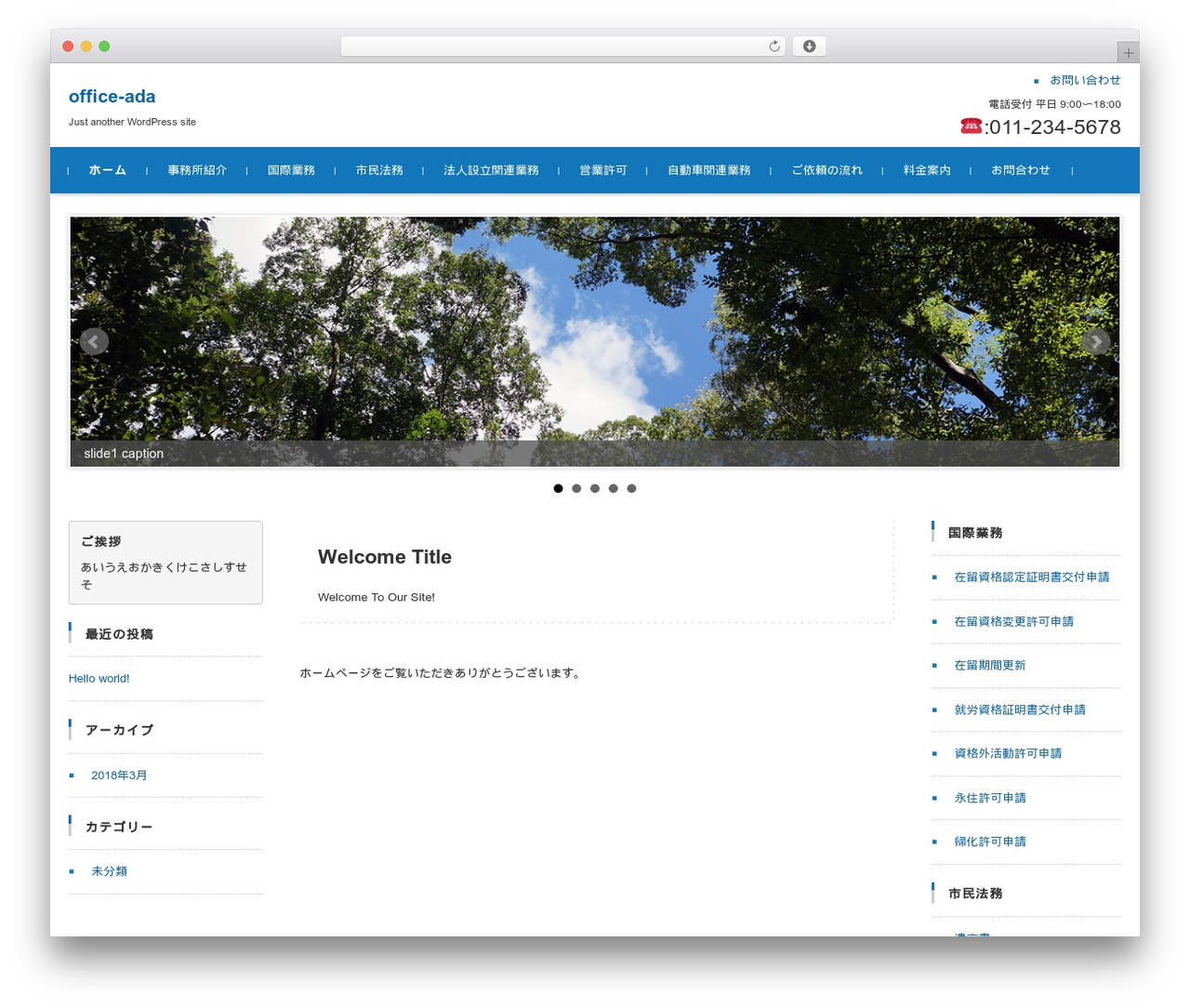This screenshot has width=1190, height=1008.
Task: Open the 市民法務 menu item
Action: pos(379,170)
